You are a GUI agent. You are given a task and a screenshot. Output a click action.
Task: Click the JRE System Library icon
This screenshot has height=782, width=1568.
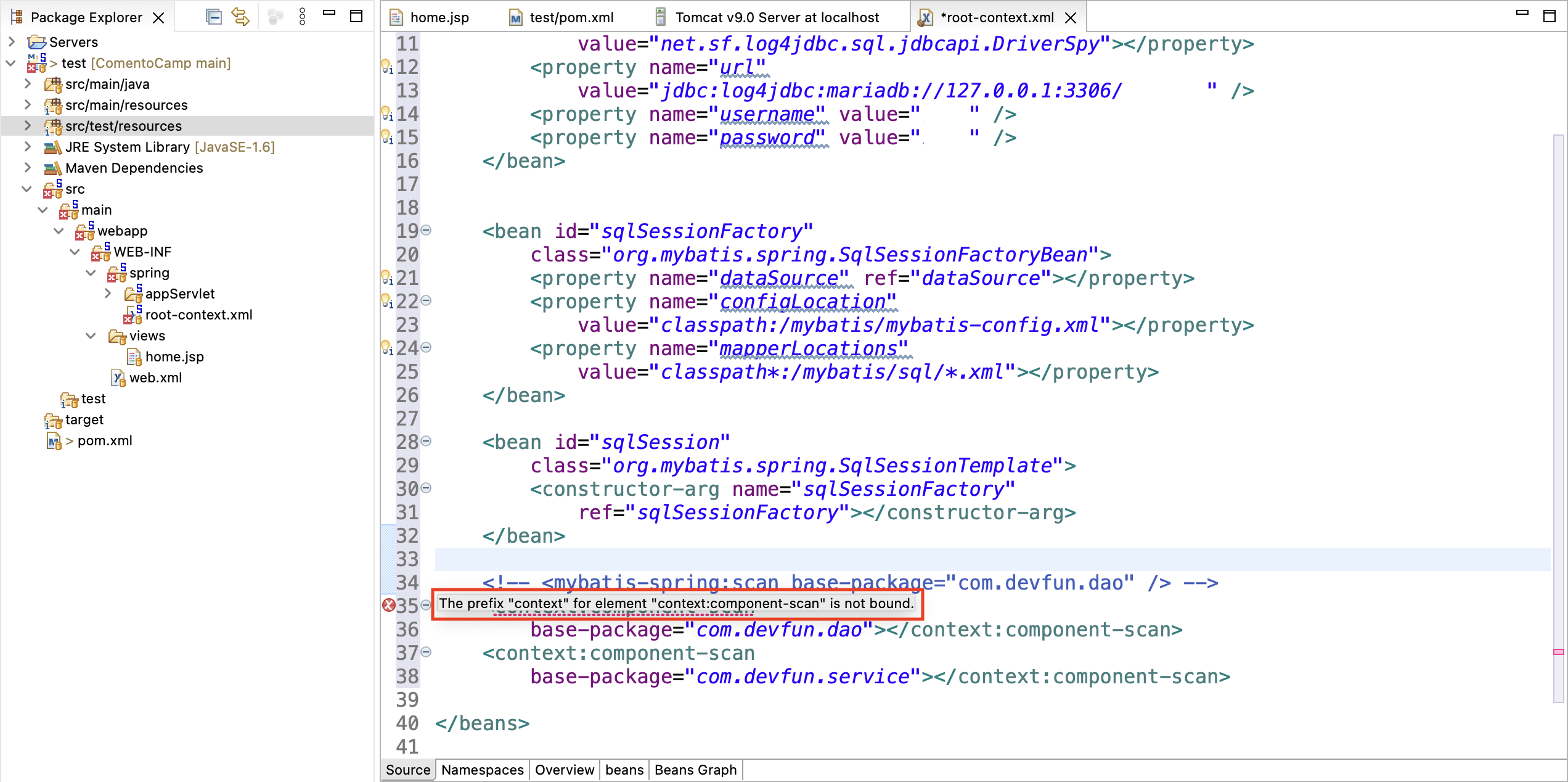click(x=52, y=147)
